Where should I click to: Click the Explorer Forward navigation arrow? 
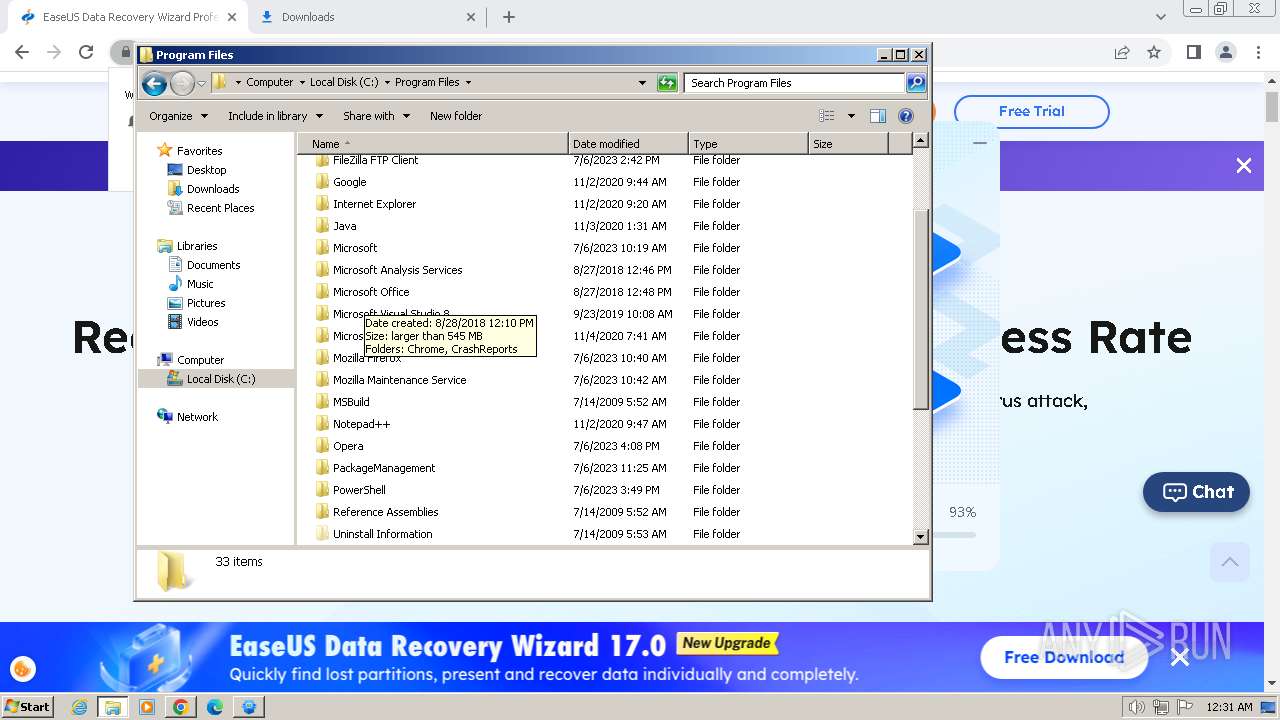[182, 83]
